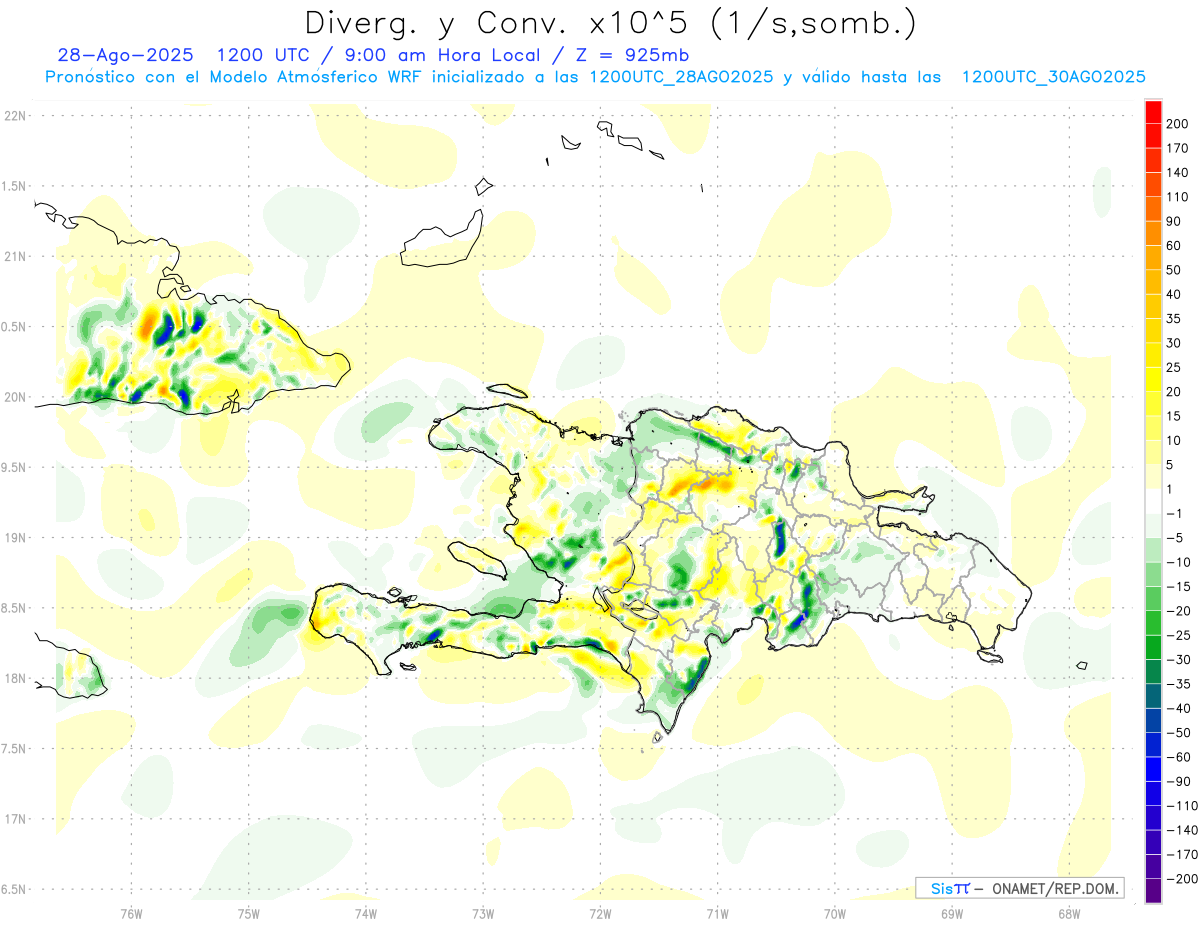Click the 9.5N latitude label
Image resolution: width=1200 pixels, height=927 pixels.
click(15, 467)
